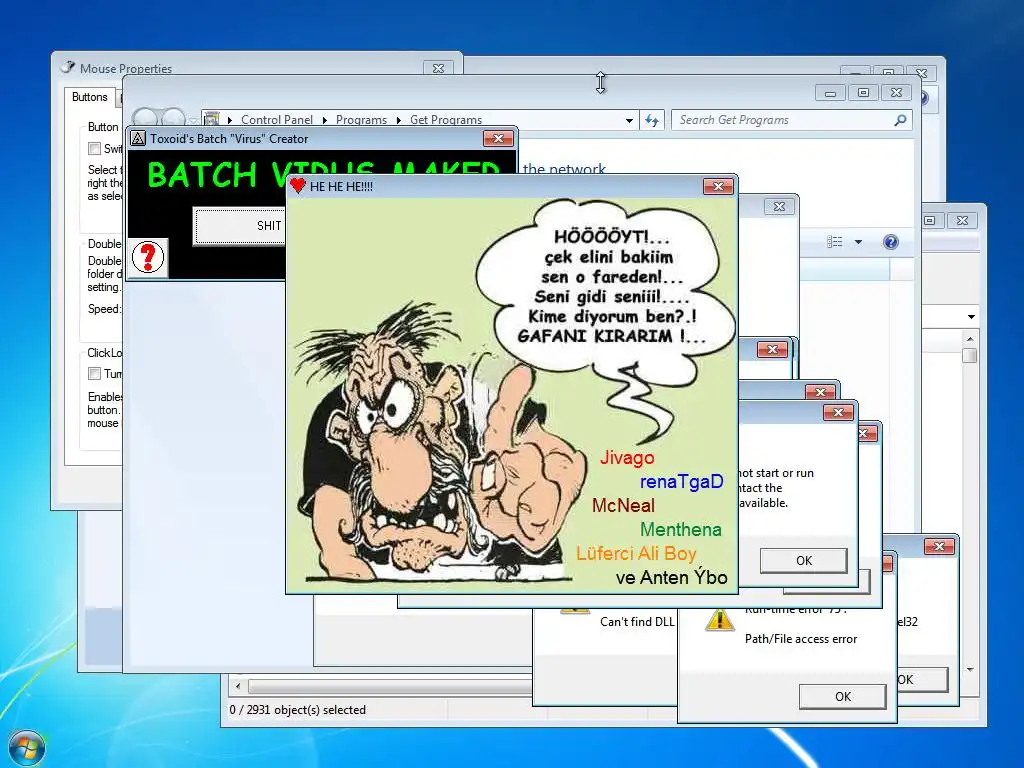This screenshot has width=1024, height=768.
Task: Click the magnifier icon in Search Get Programs box
Action: [900, 120]
